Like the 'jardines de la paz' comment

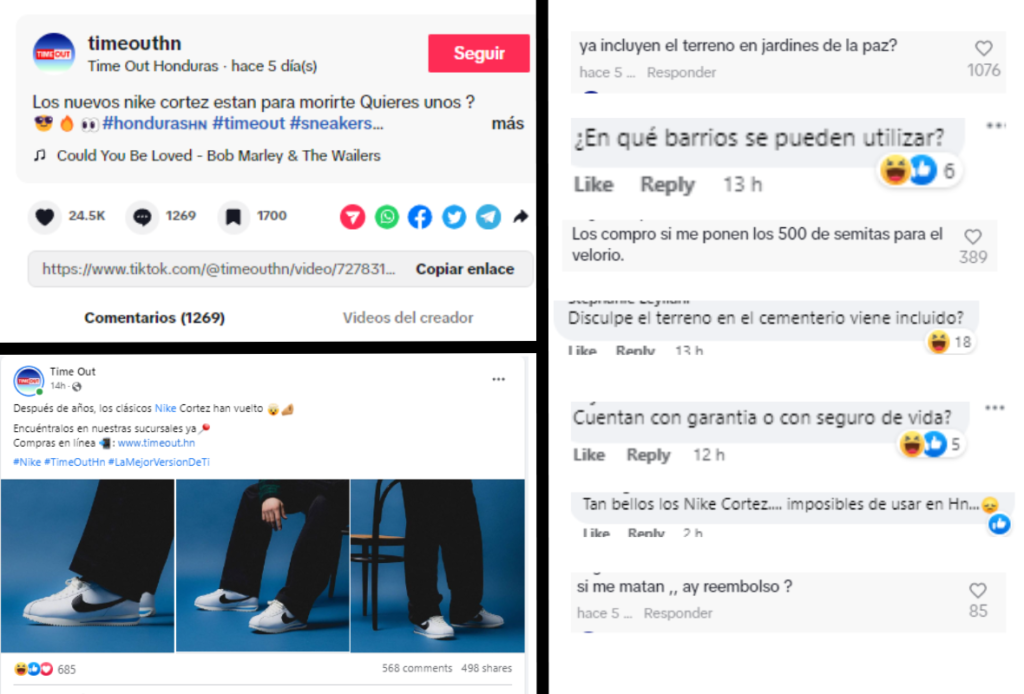(x=984, y=48)
